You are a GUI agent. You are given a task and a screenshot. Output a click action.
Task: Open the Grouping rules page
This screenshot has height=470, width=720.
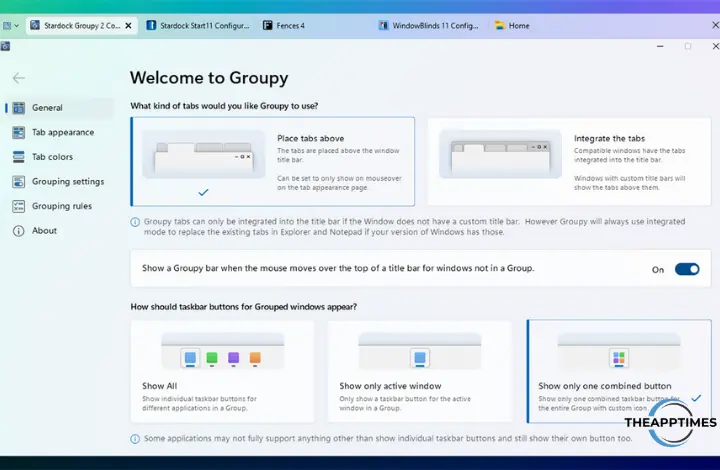click(59, 206)
